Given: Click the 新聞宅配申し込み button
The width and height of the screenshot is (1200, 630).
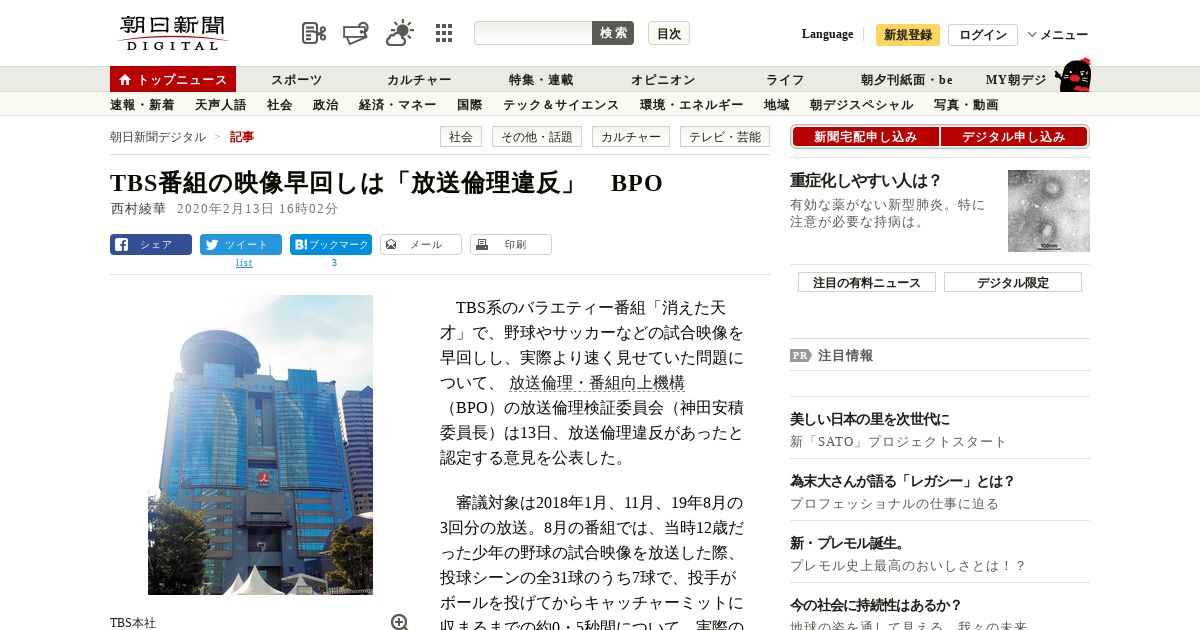Looking at the screenshot, I should [x=865, y=137].
